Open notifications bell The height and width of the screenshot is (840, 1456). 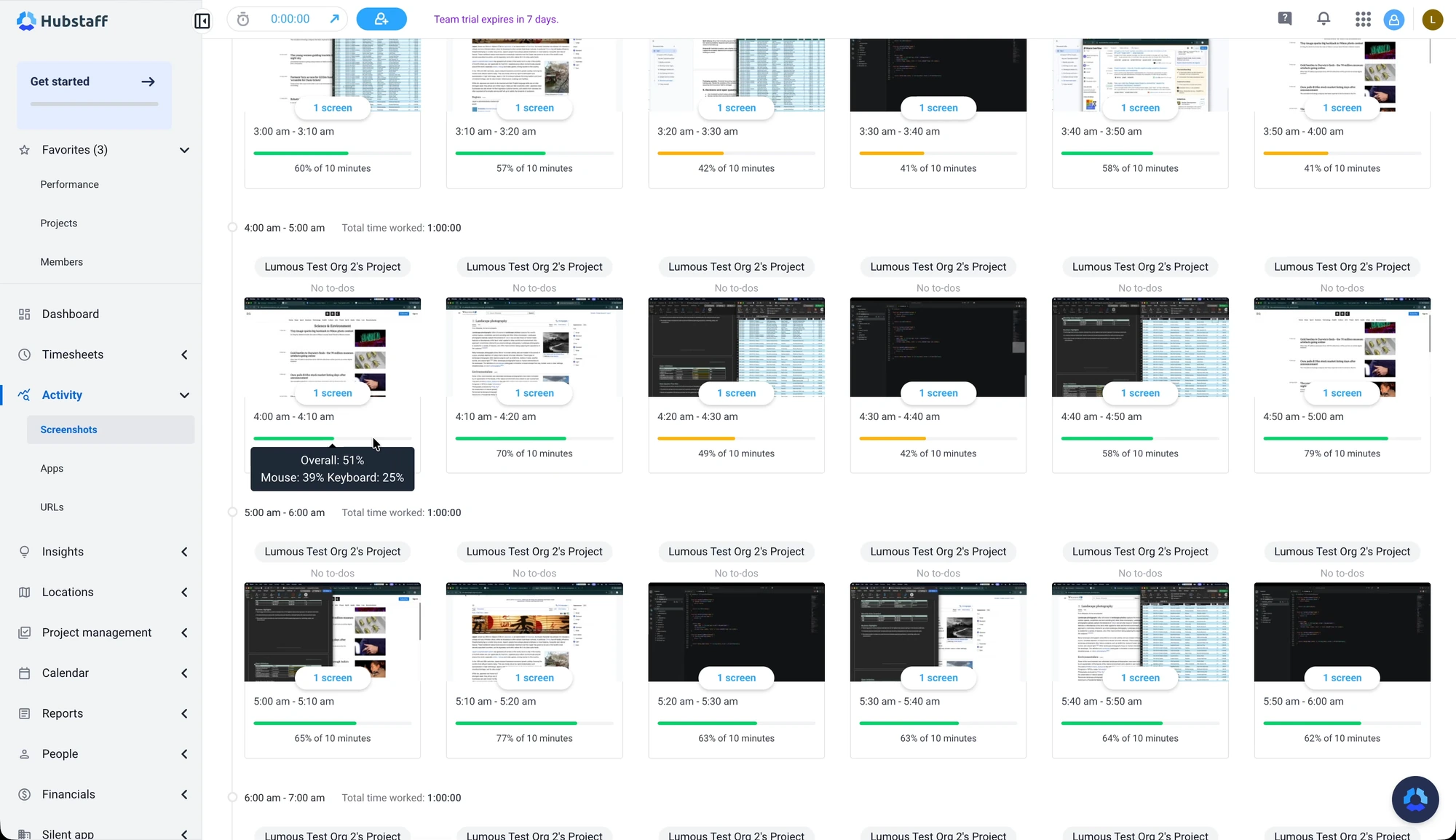[1324, 19]
